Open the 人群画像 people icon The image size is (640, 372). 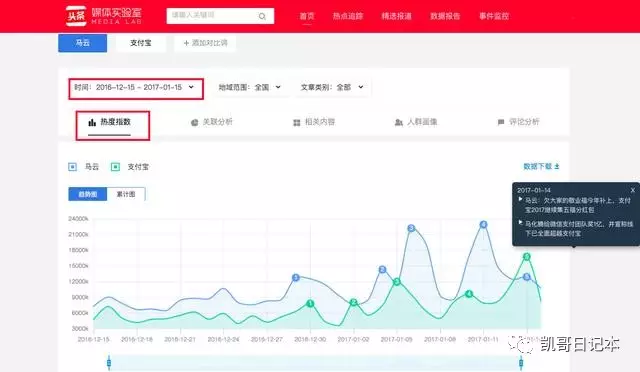(399, 123)
